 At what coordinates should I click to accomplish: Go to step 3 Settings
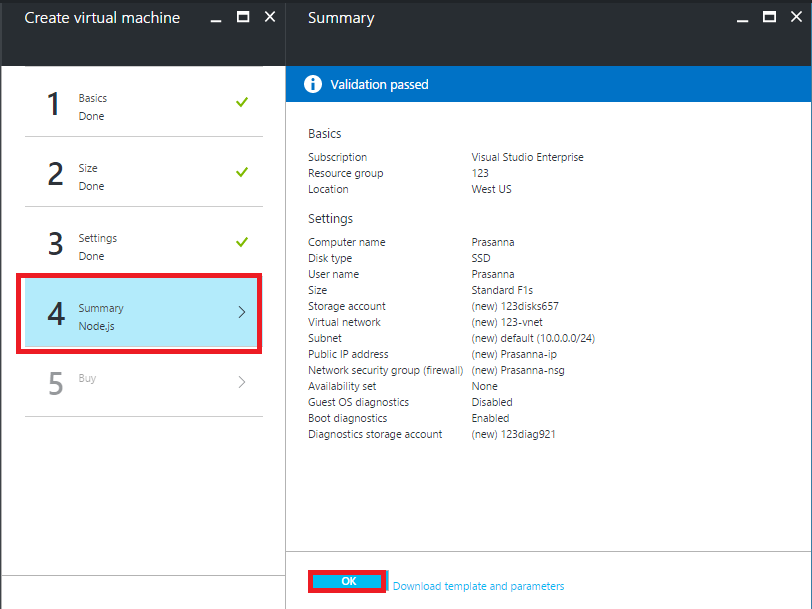click(x=140, y=242)
